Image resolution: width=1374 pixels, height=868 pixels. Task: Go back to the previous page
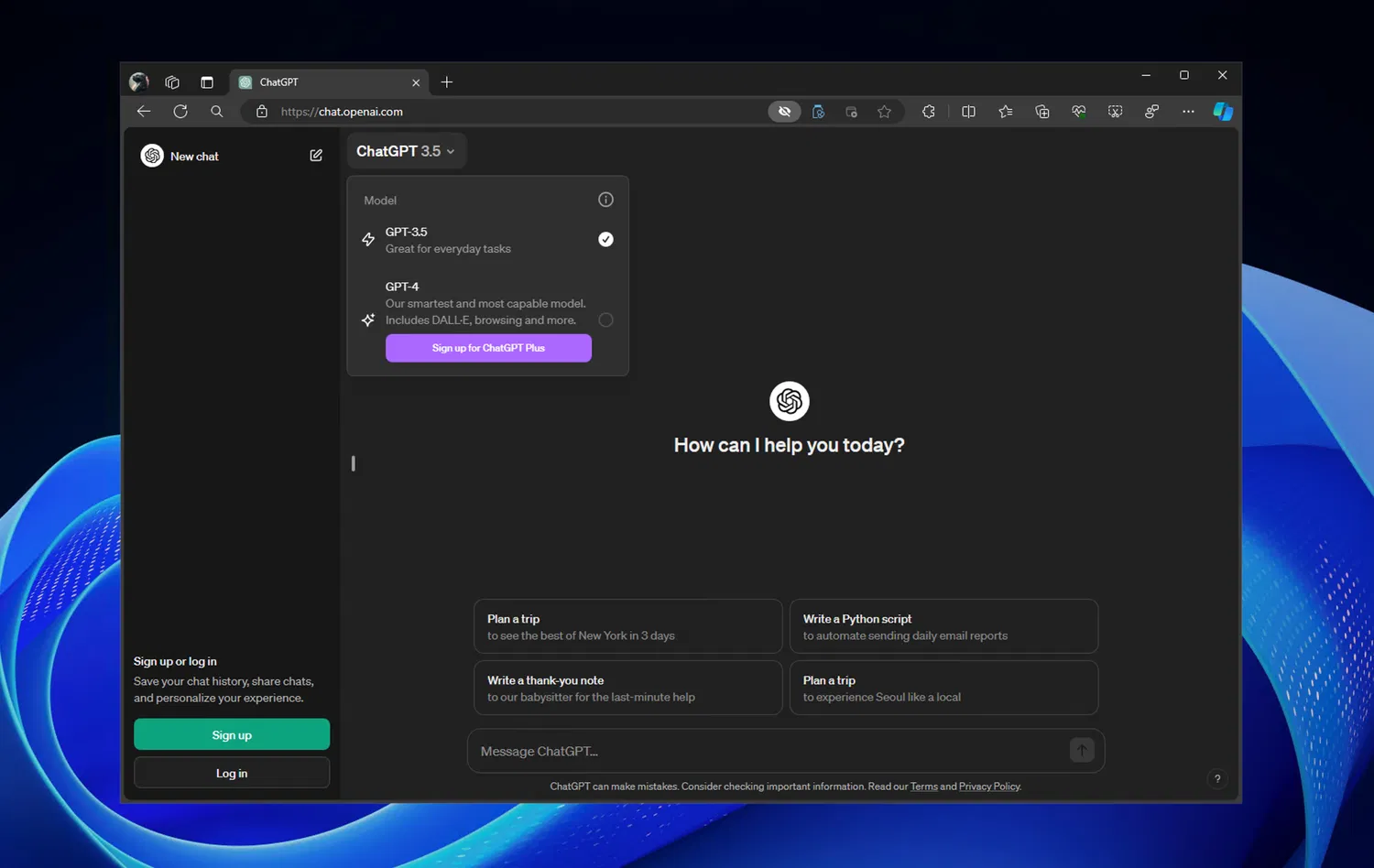(x=144, y=112)
